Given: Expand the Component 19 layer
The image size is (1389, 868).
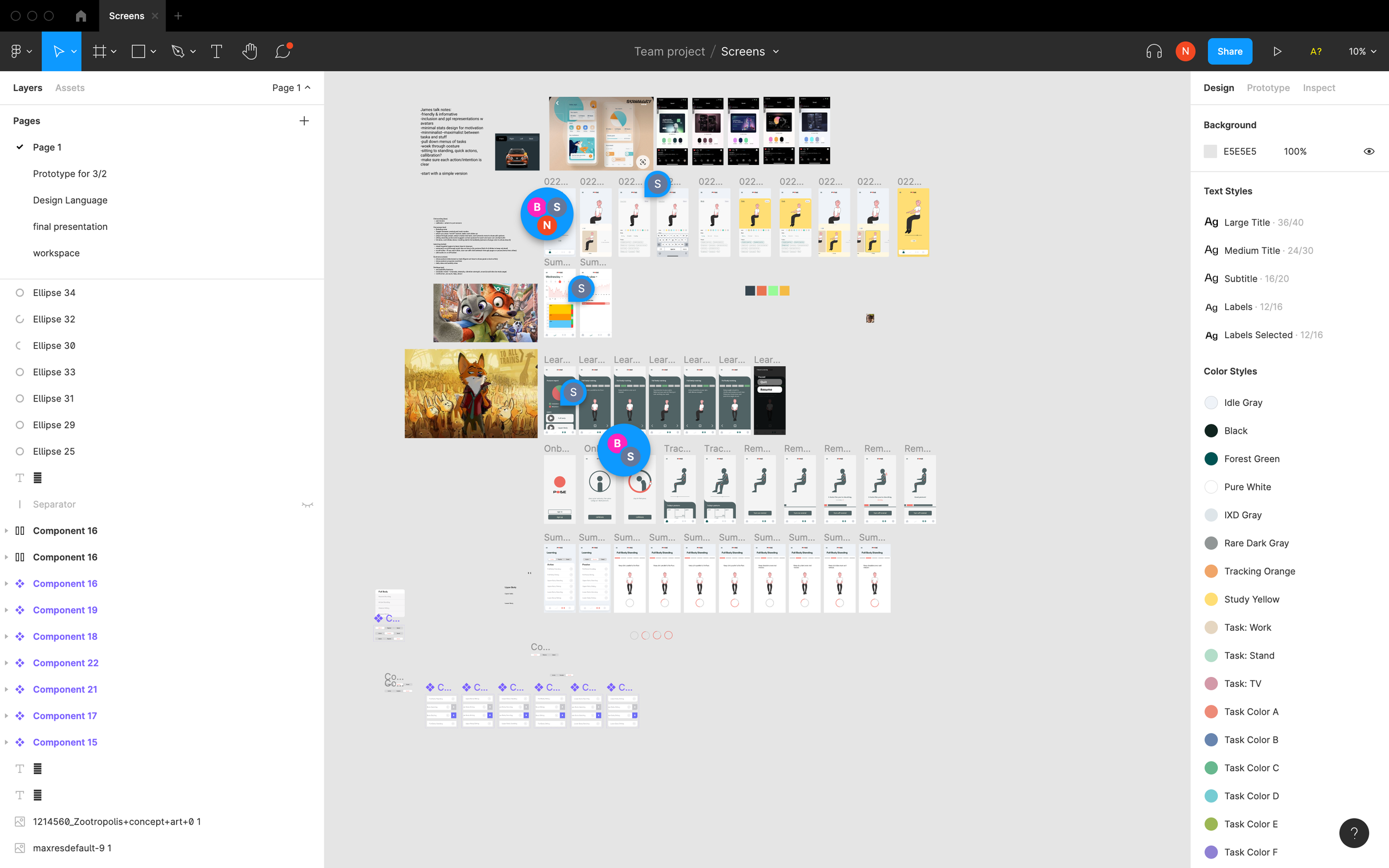Looking at the screenshot, I should pyautogui.click(x=6, y=610).
